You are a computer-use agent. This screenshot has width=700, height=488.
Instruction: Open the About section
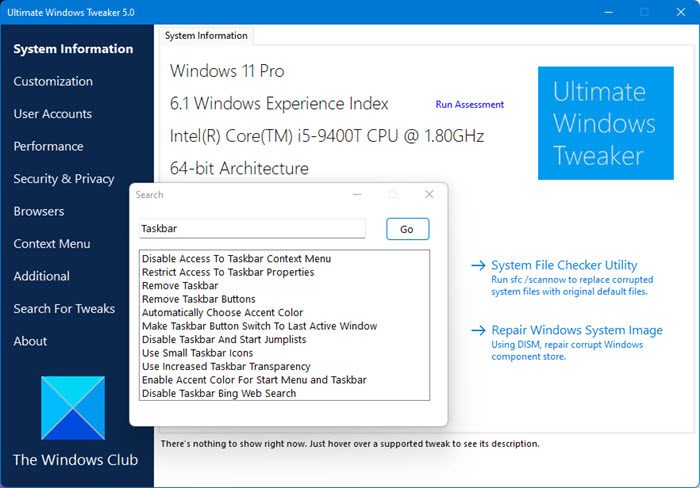click(30, 341)
